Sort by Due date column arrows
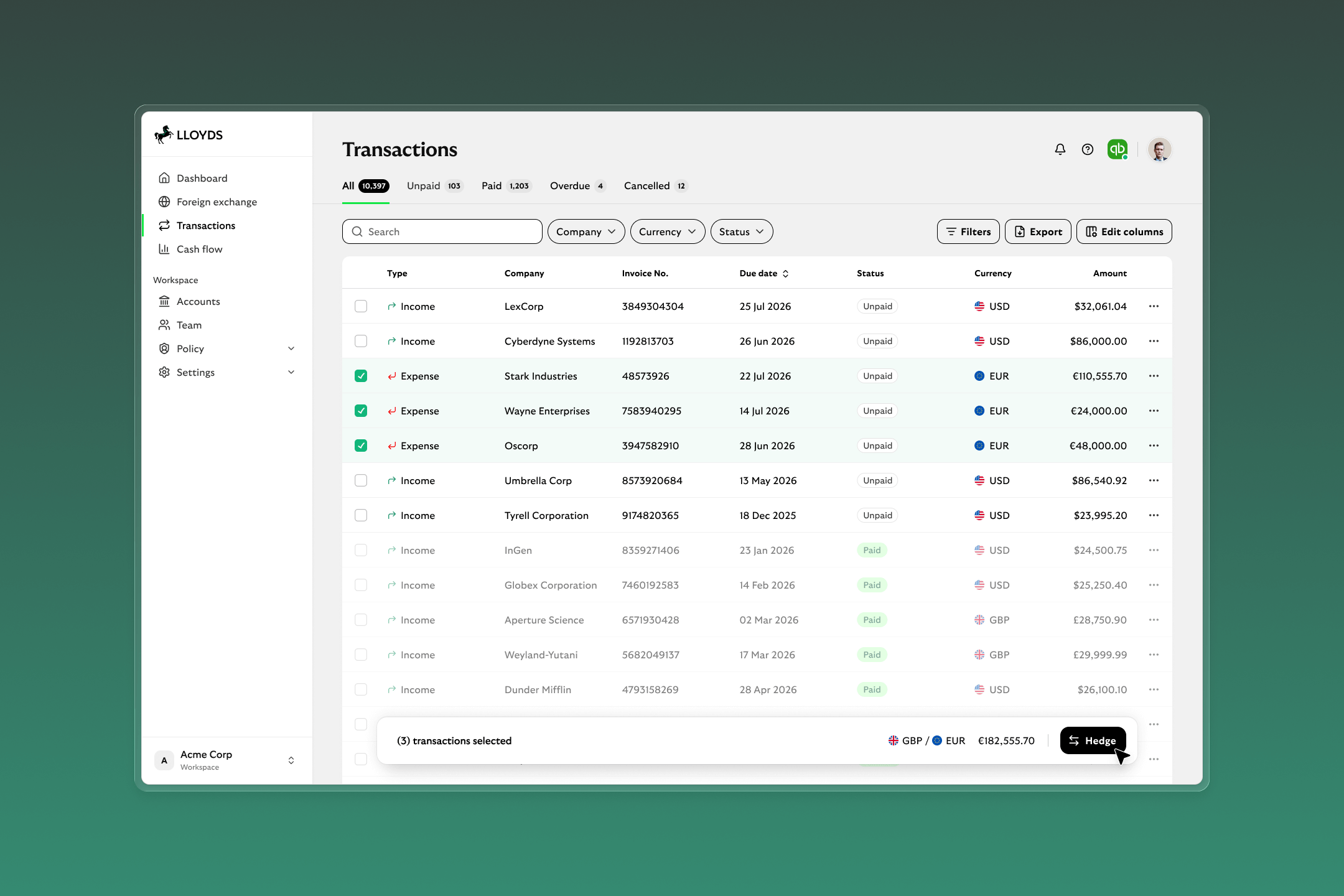This screenshot has width=1344, height=896. click(x=786, y=274)
